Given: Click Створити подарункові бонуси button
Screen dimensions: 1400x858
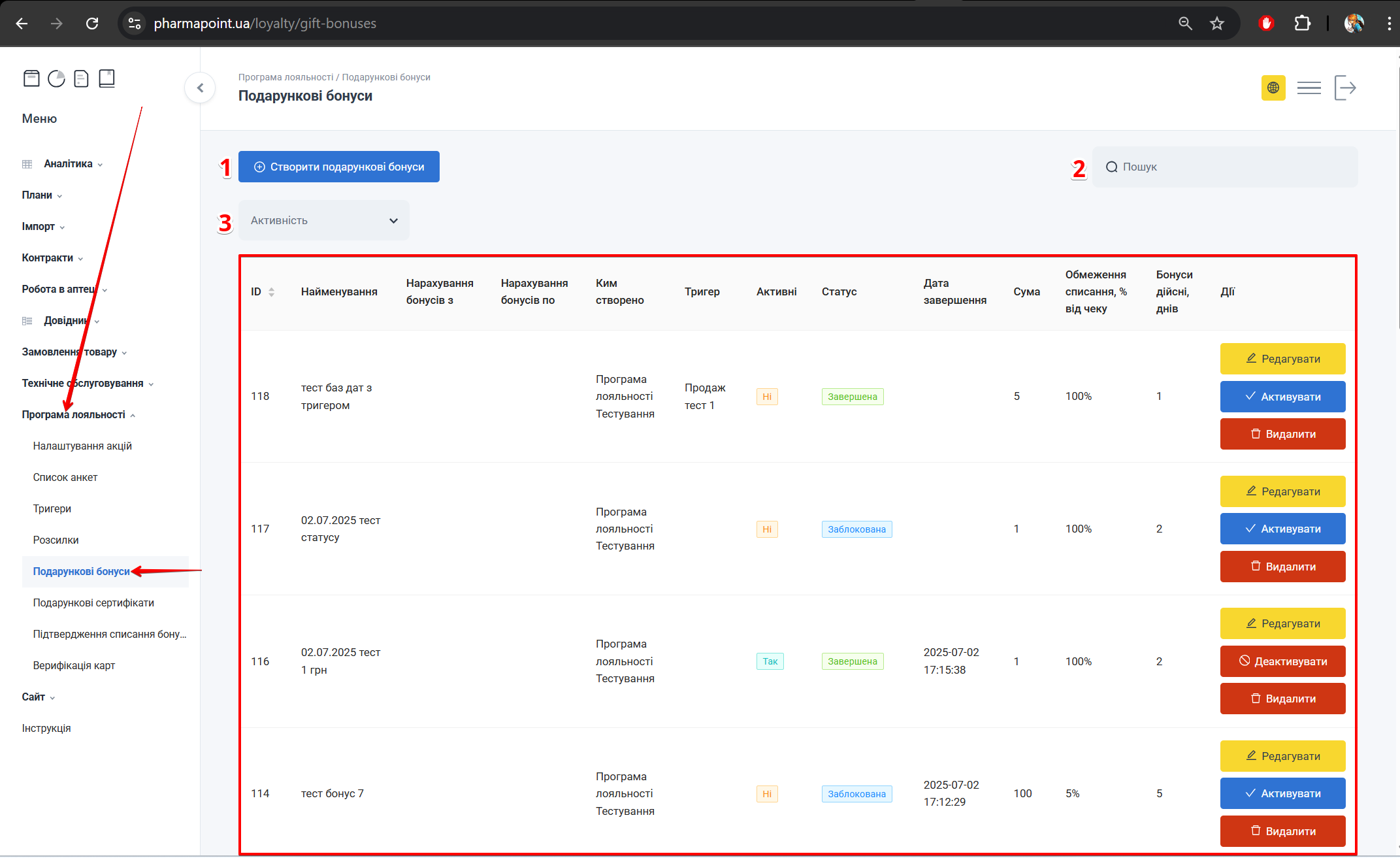Looking at the screenshot, I should click(338, 167).
